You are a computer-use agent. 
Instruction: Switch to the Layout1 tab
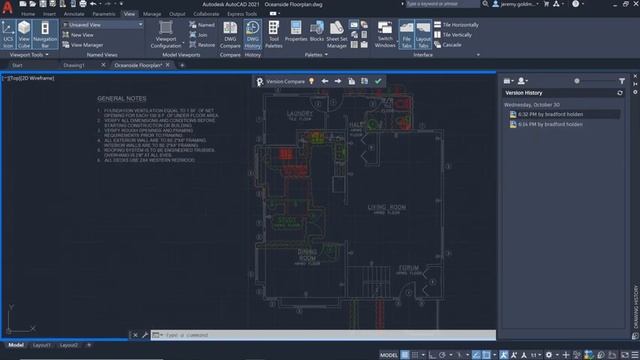[x=41, y=345]
